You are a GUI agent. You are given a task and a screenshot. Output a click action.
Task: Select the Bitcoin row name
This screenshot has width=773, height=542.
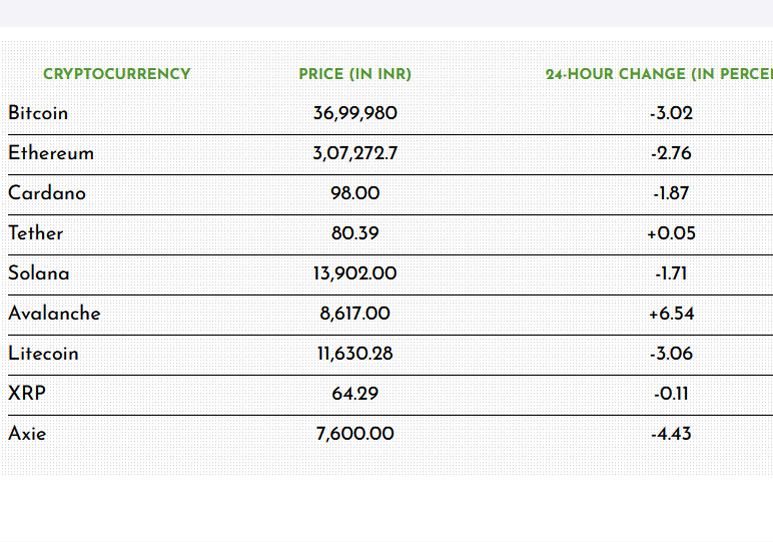[x=38, y=113]
